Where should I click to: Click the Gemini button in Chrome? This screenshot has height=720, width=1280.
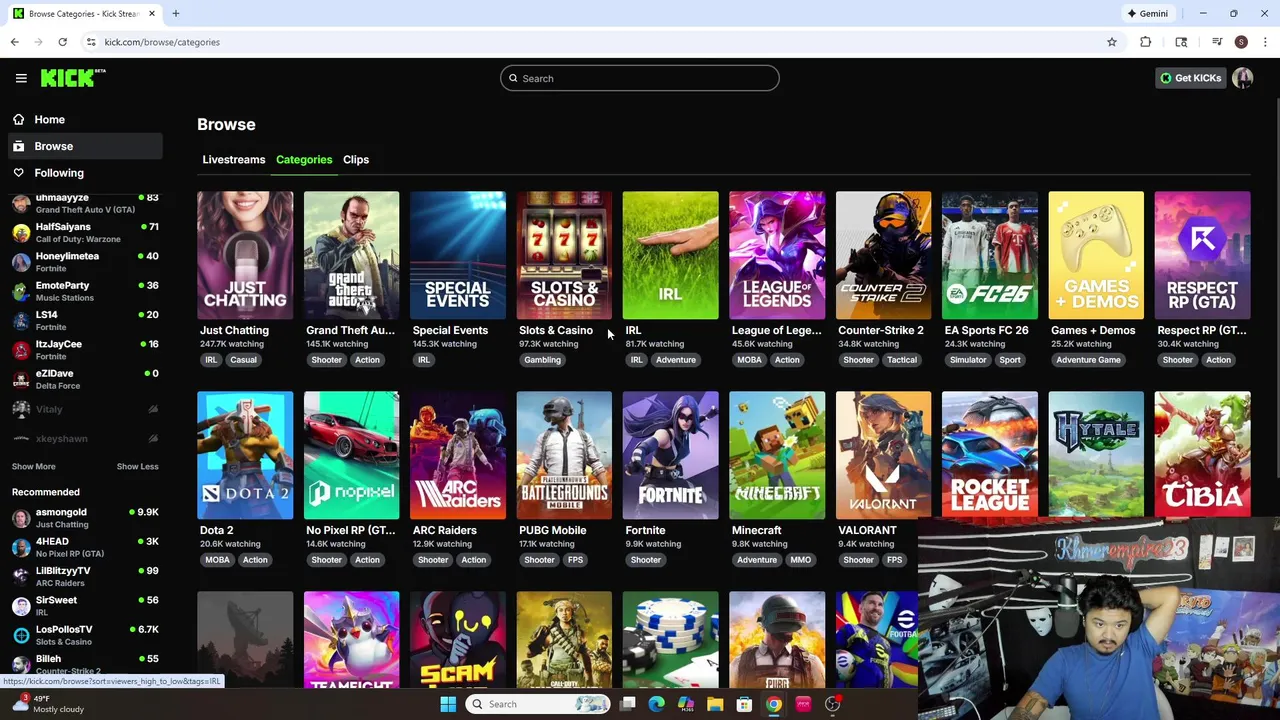pos(1148,14)
